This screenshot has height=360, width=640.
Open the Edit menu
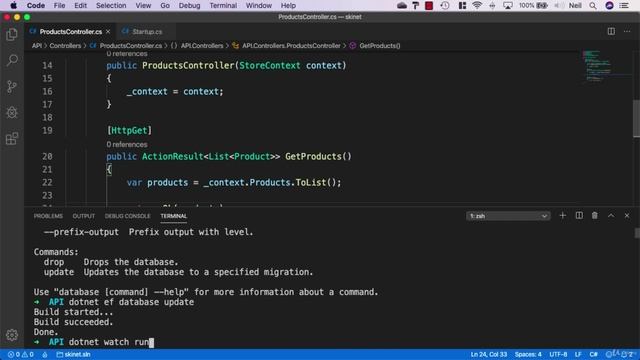tap(80, 5)
